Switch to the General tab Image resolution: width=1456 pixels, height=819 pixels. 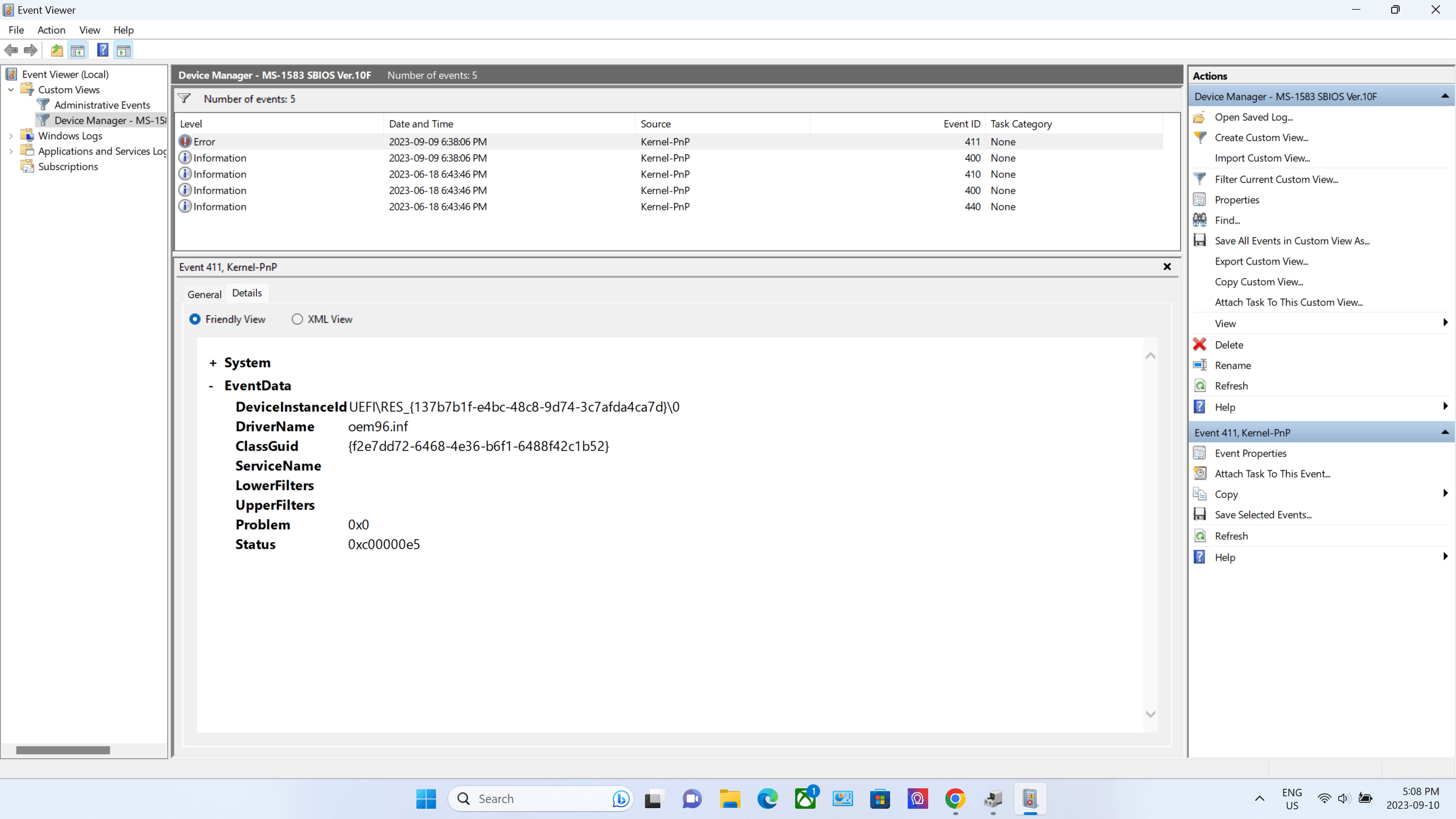pyautogui.click(x=204, y=294)
